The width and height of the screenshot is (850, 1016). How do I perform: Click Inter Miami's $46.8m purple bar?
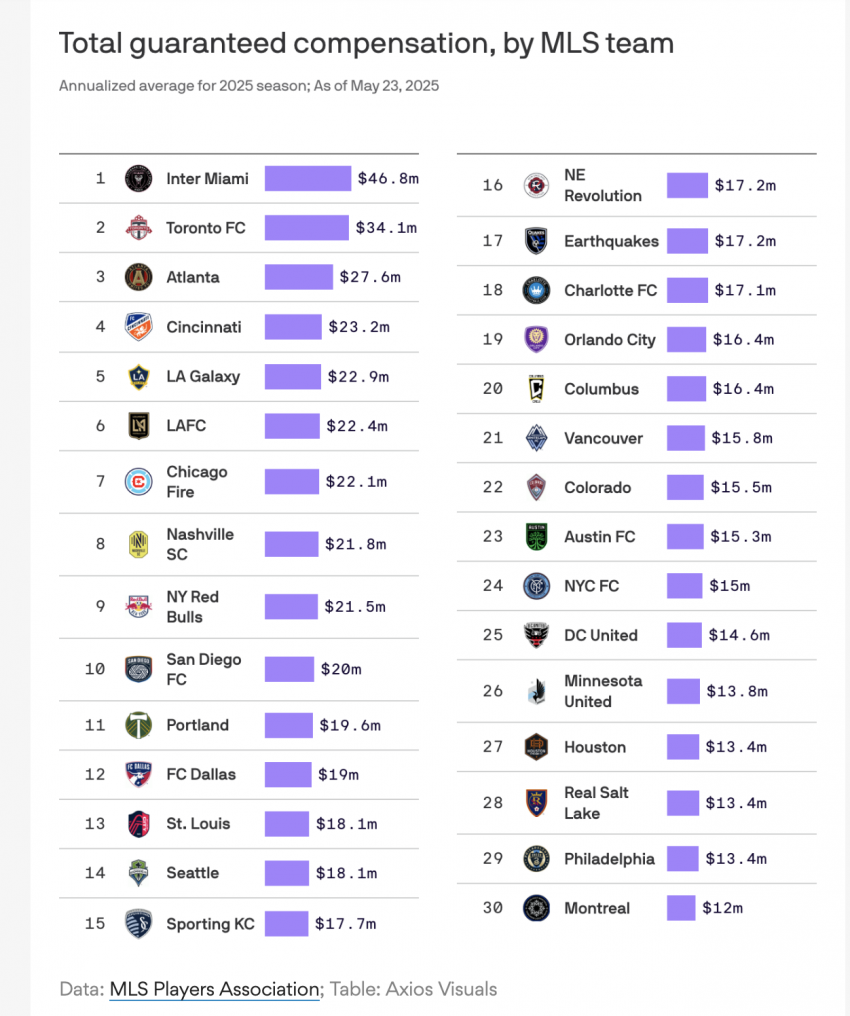pyautogui.click(x=308, y=179)
